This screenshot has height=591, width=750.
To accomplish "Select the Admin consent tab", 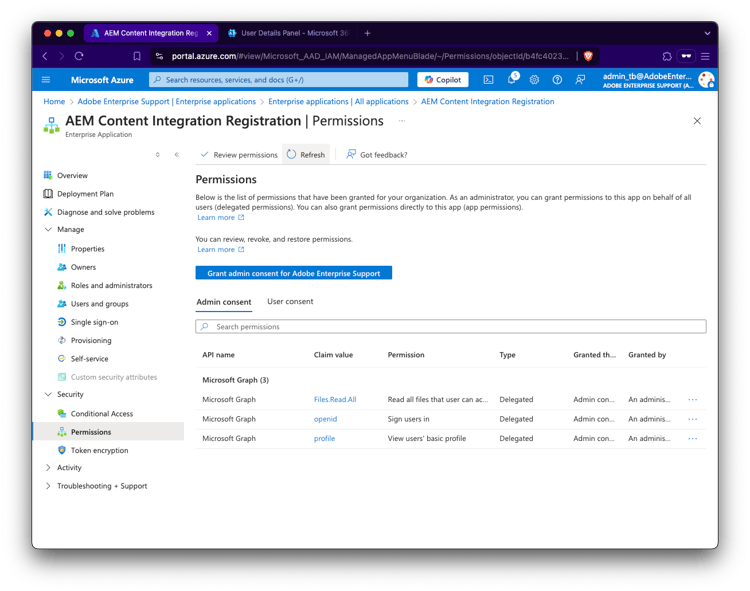I will (224, 302).
